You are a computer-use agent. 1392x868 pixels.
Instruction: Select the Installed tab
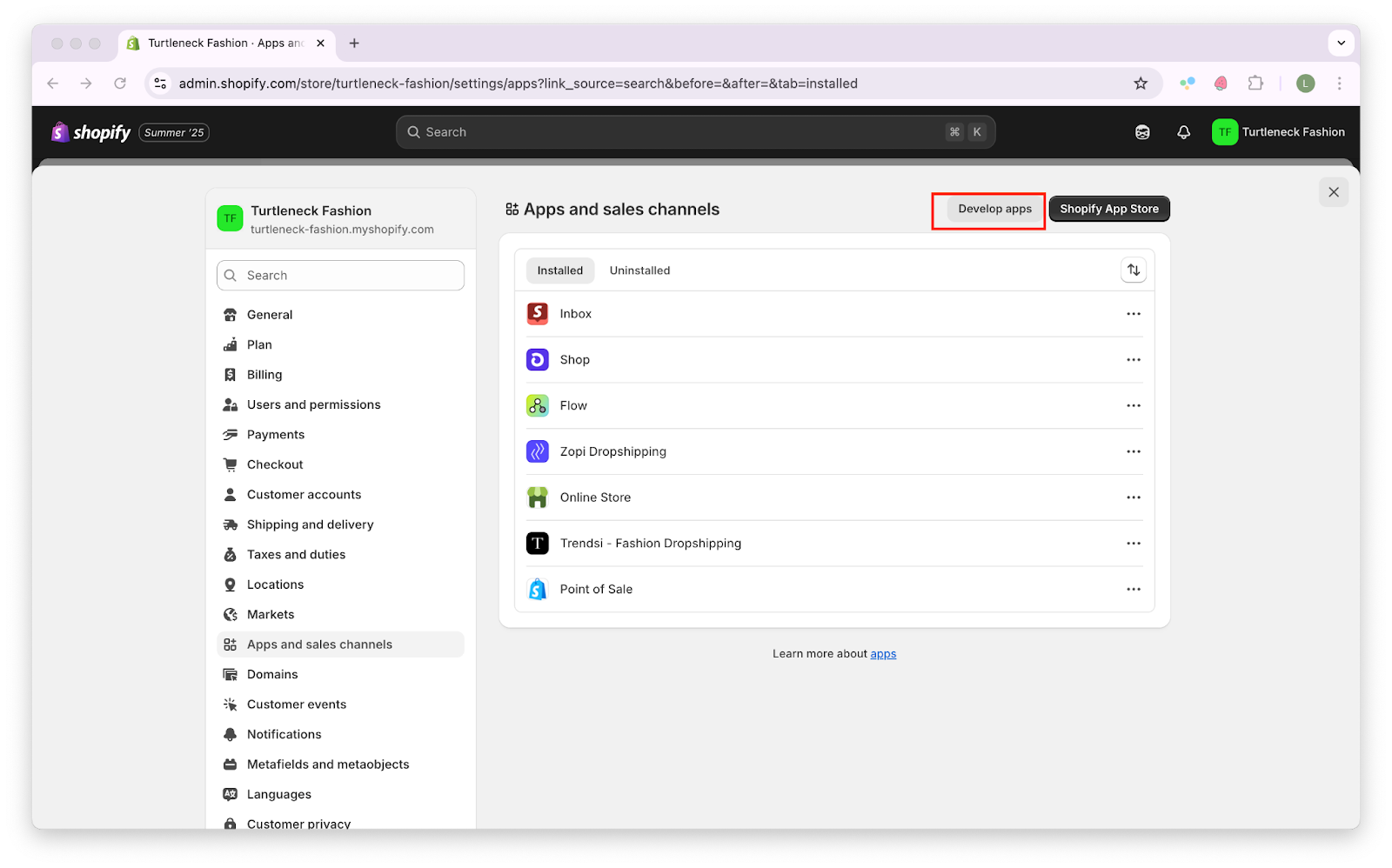coord(559,270)
